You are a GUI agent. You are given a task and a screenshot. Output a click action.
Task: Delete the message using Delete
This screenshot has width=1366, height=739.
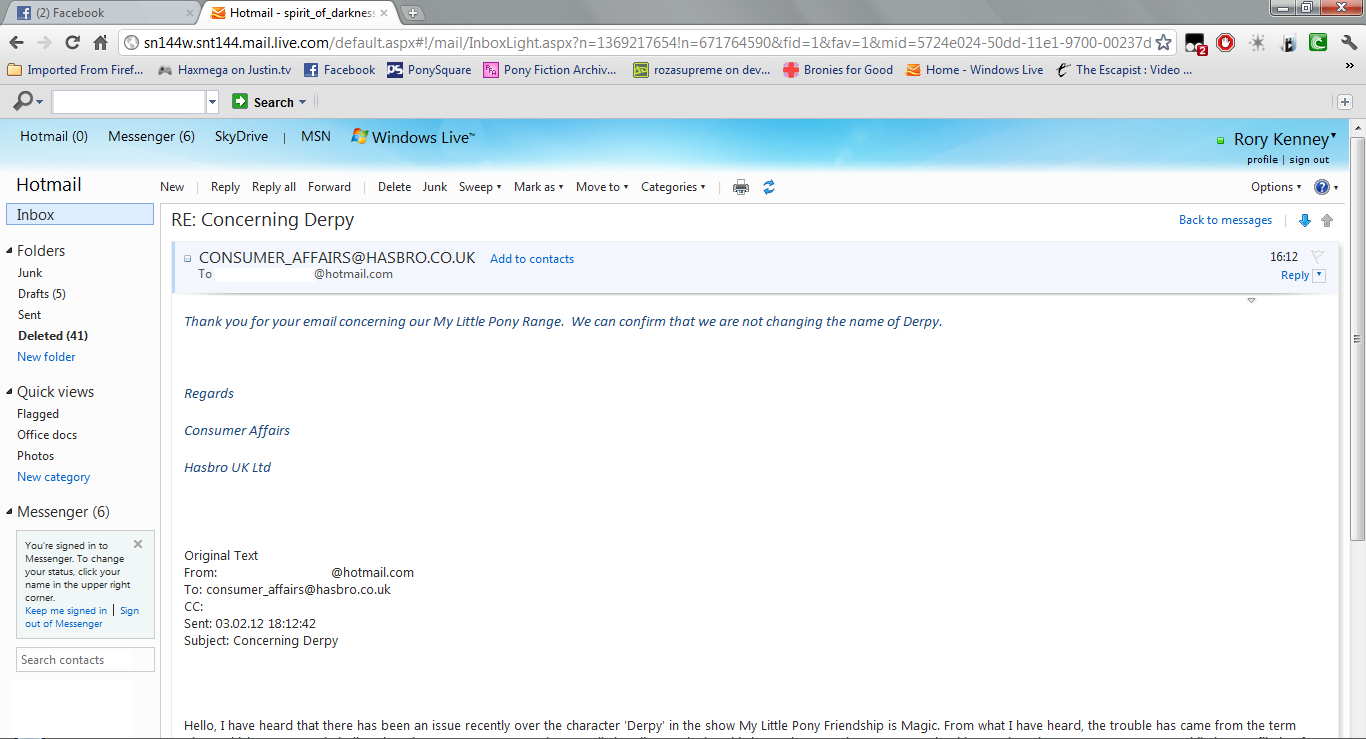coord(394,187)
